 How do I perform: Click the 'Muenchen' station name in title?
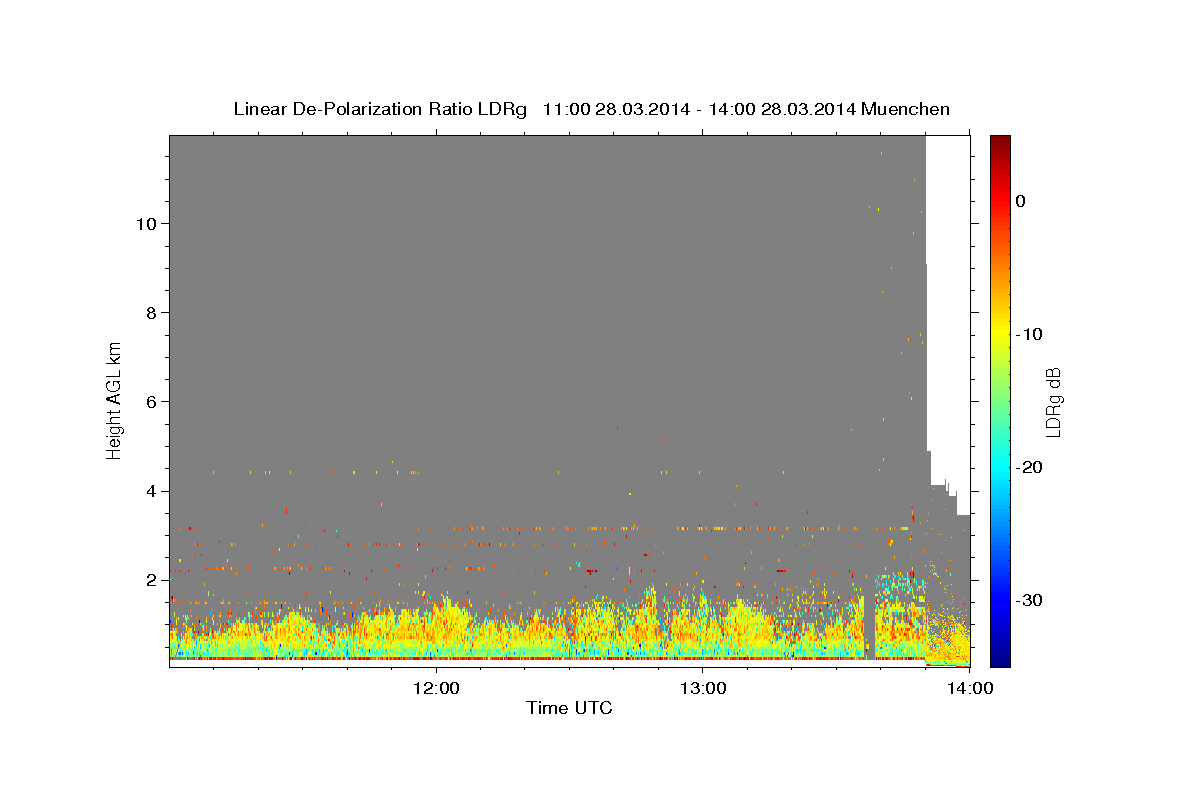tap(906, 109)
